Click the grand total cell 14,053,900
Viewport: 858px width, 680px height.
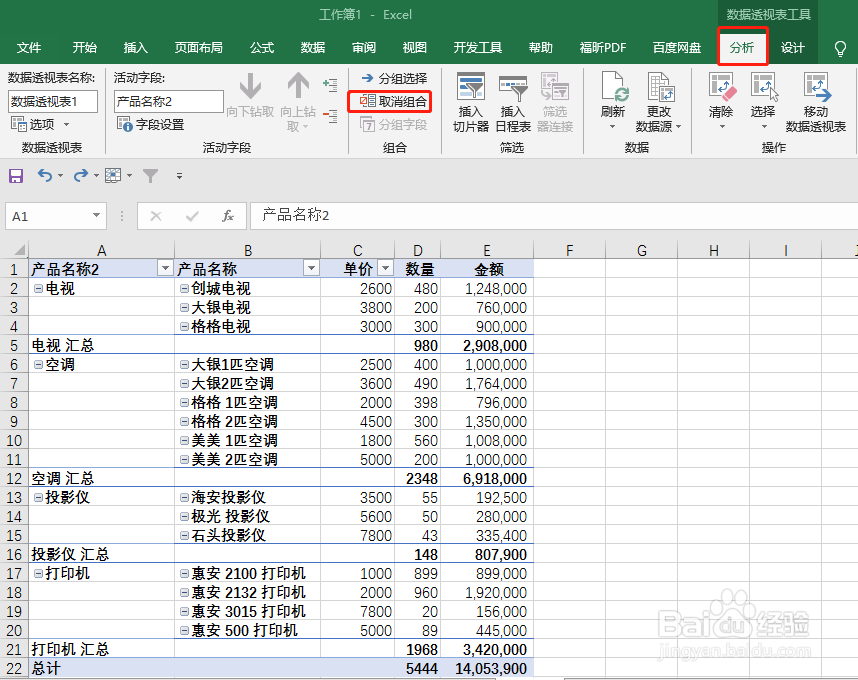(487, 669)
